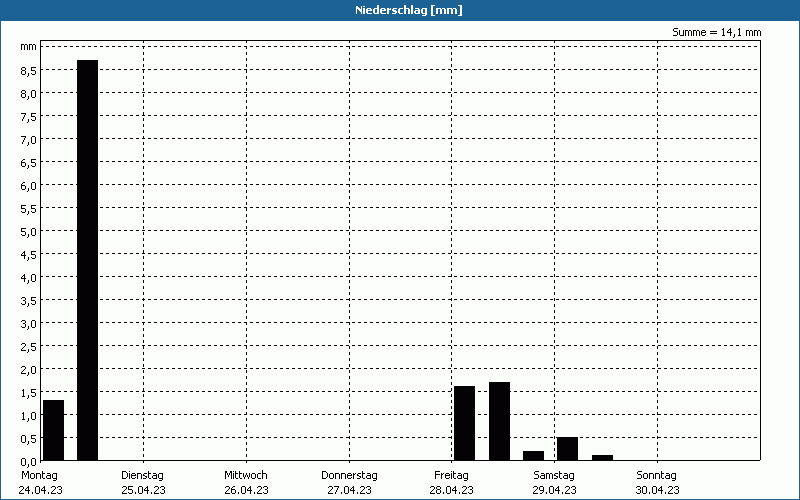Click the '30.04.23' date label
800x500 pixels.
pyautogui.click(x=657, y=490)
